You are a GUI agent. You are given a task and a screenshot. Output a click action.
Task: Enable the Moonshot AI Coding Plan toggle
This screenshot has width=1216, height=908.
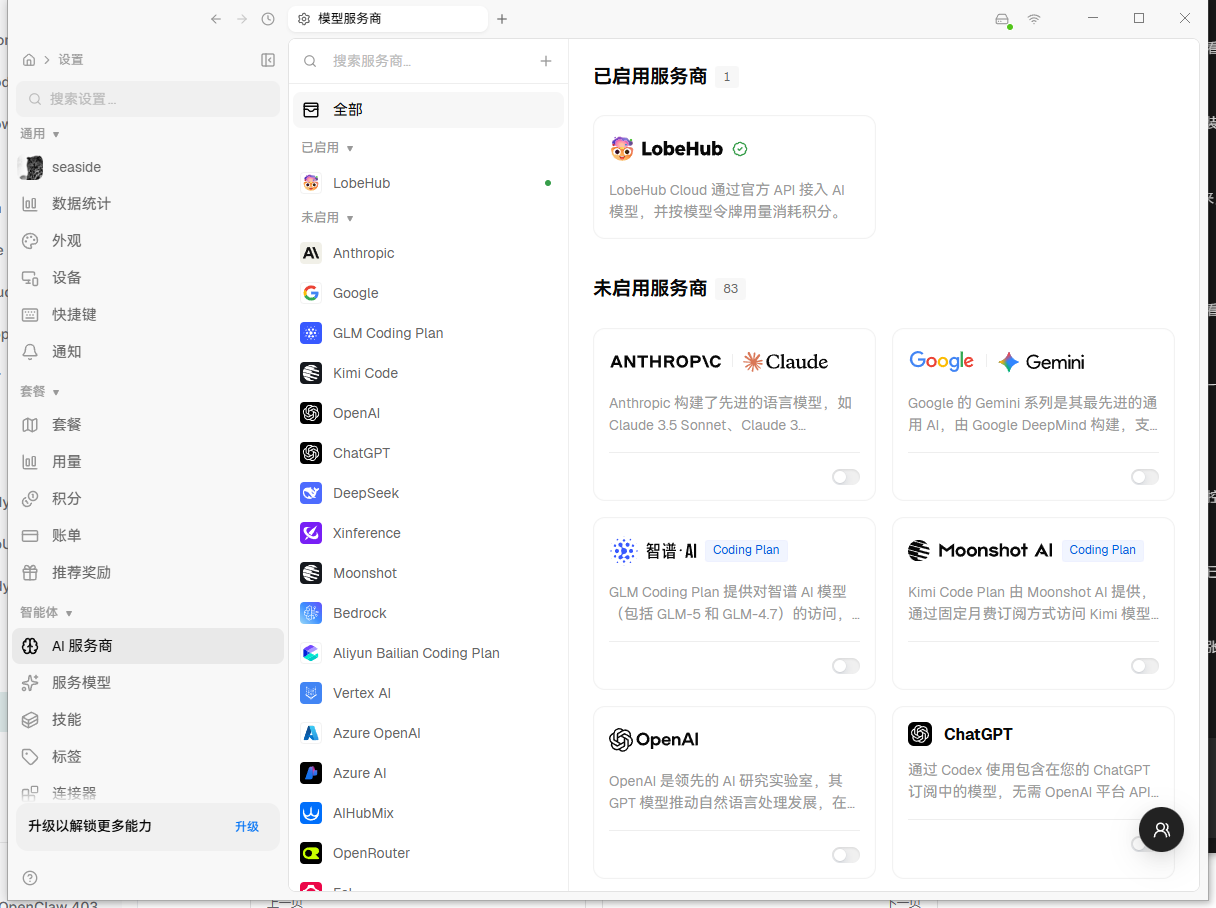point(1144,666)
